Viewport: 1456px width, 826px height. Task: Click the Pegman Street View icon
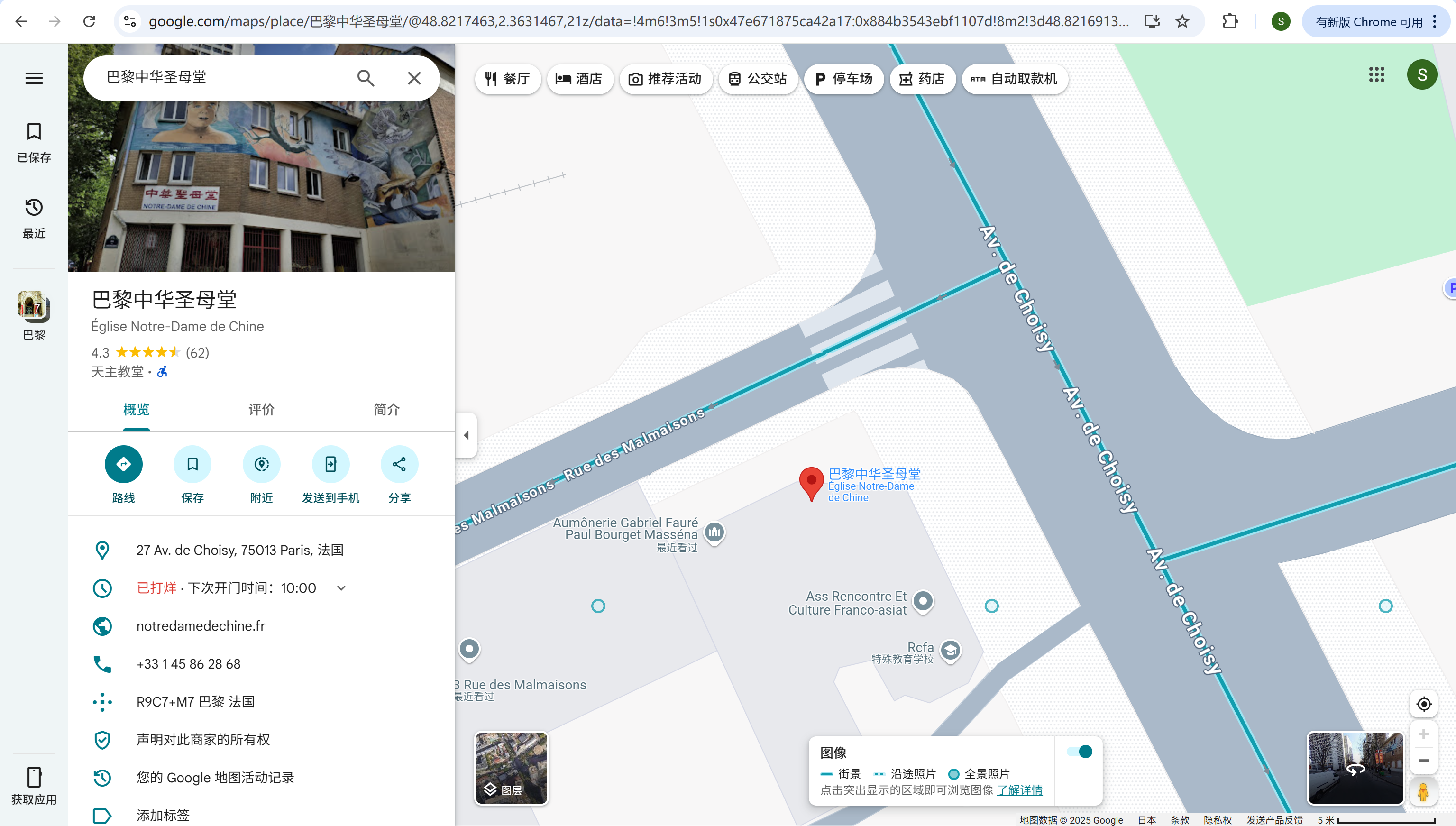[1424, 792]
